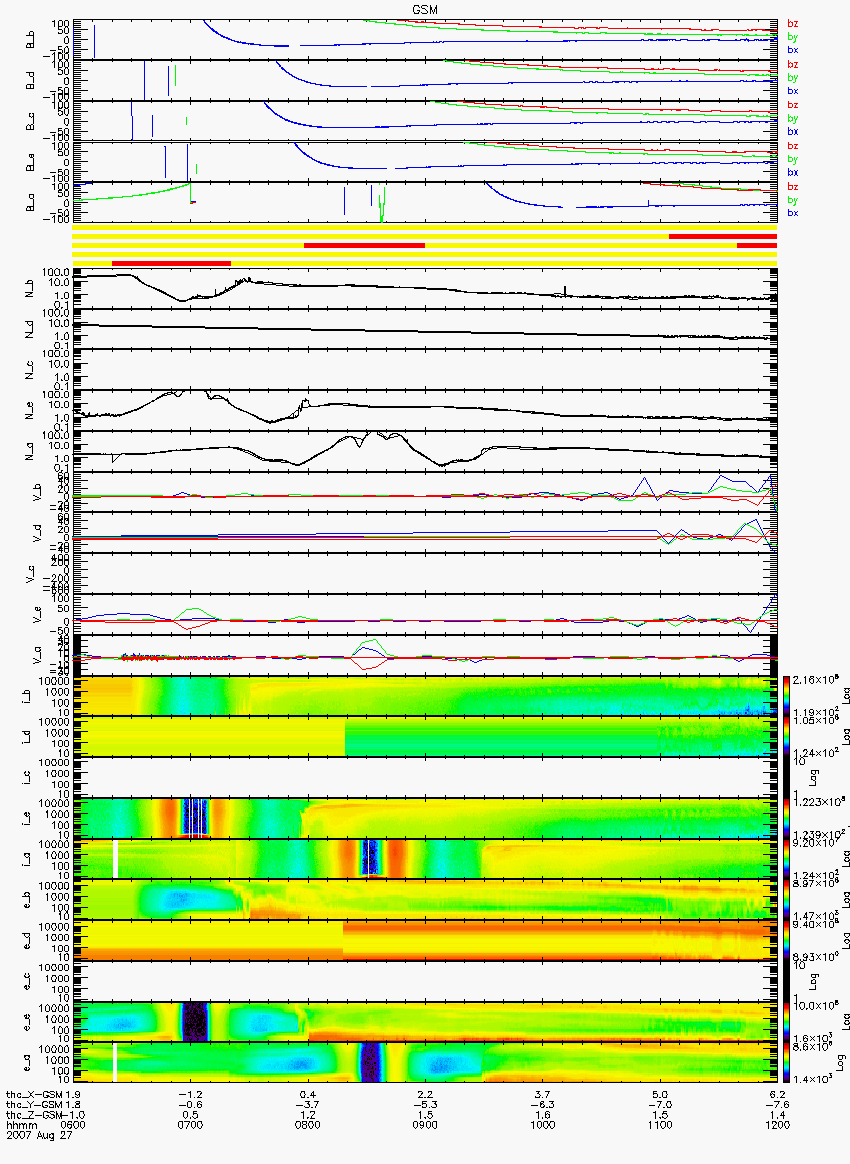Click the dark purple band in the e_e spectrogram

click(196, 1021)
